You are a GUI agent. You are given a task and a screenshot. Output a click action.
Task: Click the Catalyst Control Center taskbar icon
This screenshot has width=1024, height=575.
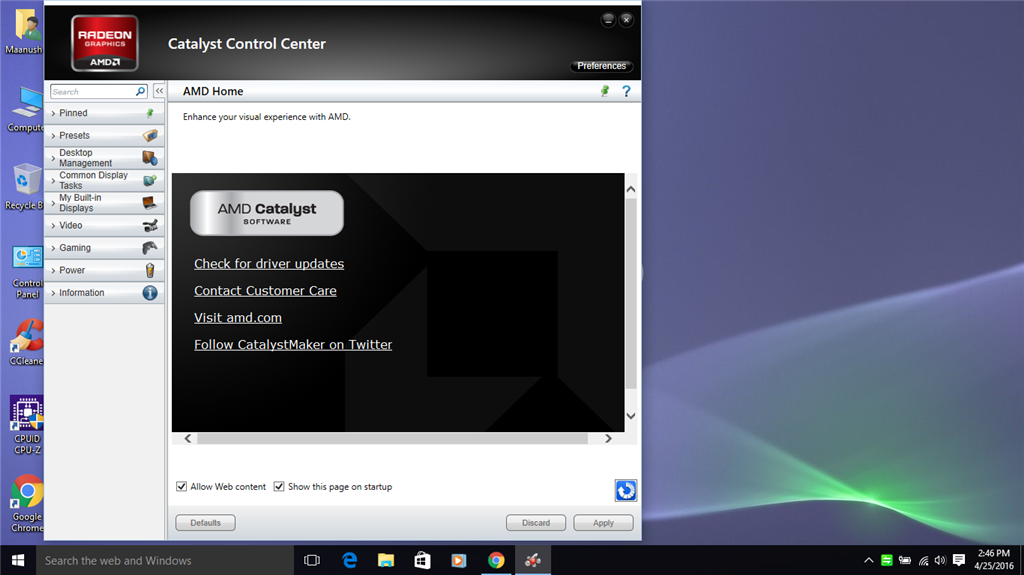[x=533, y=560]
